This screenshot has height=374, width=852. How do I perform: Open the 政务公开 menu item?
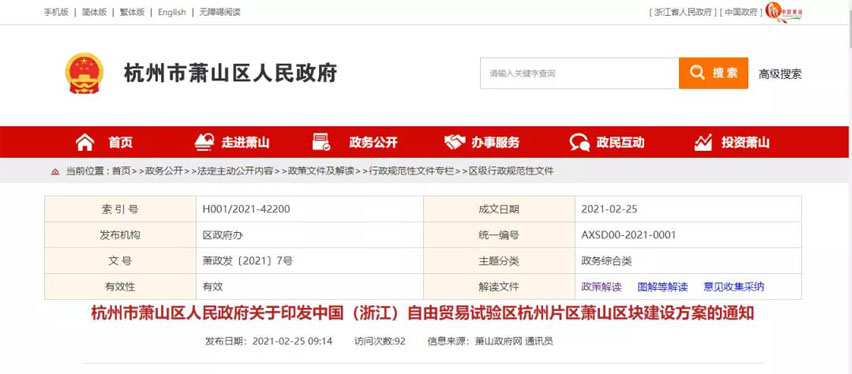(x=373, y=143)
